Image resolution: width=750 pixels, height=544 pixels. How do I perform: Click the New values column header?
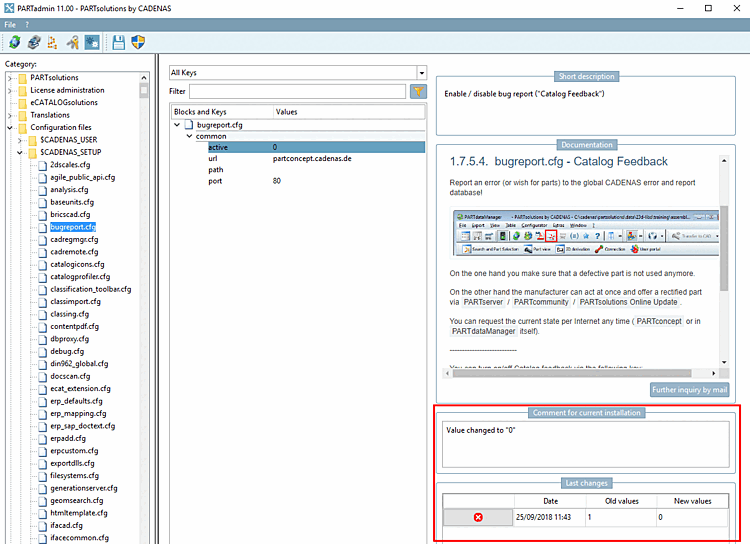pos(693,501)
